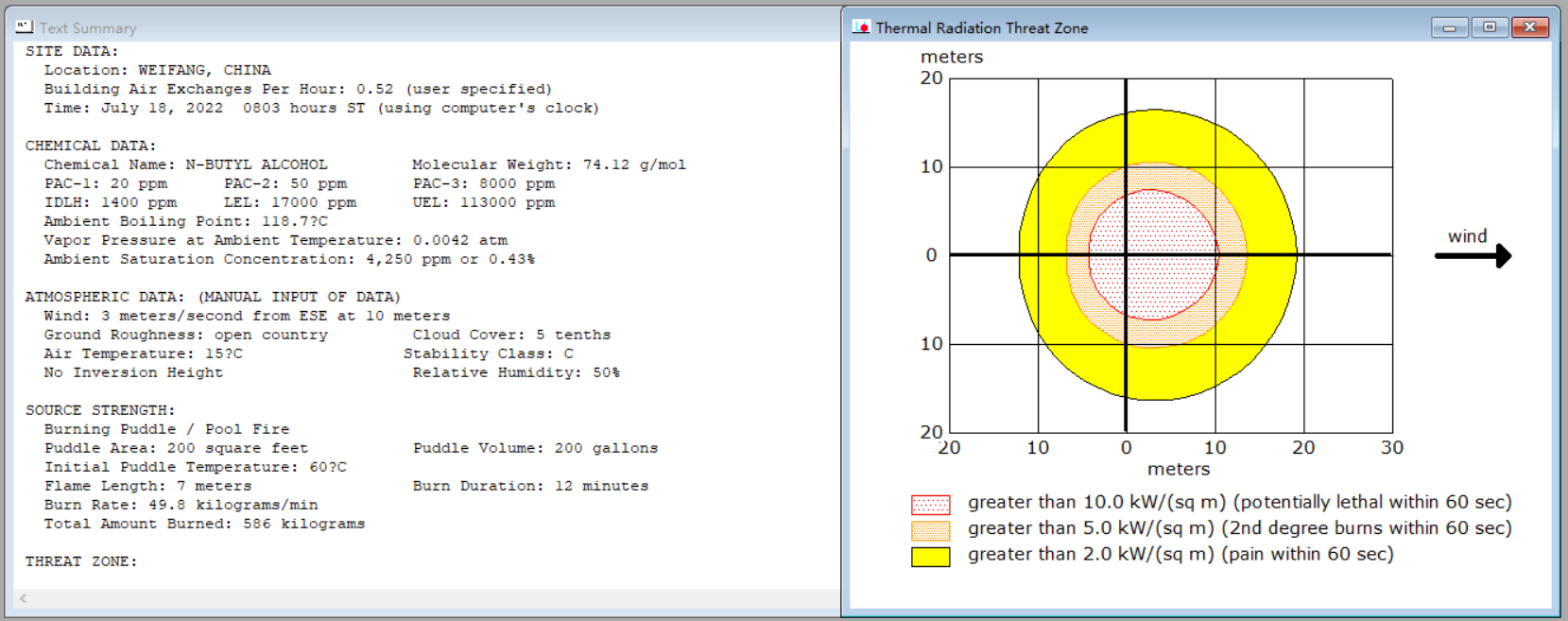The height and width of the screenshot is (621, 1568).
Task: Click the Thermal Radiation Threat Zone window icon
Action: 861,27
